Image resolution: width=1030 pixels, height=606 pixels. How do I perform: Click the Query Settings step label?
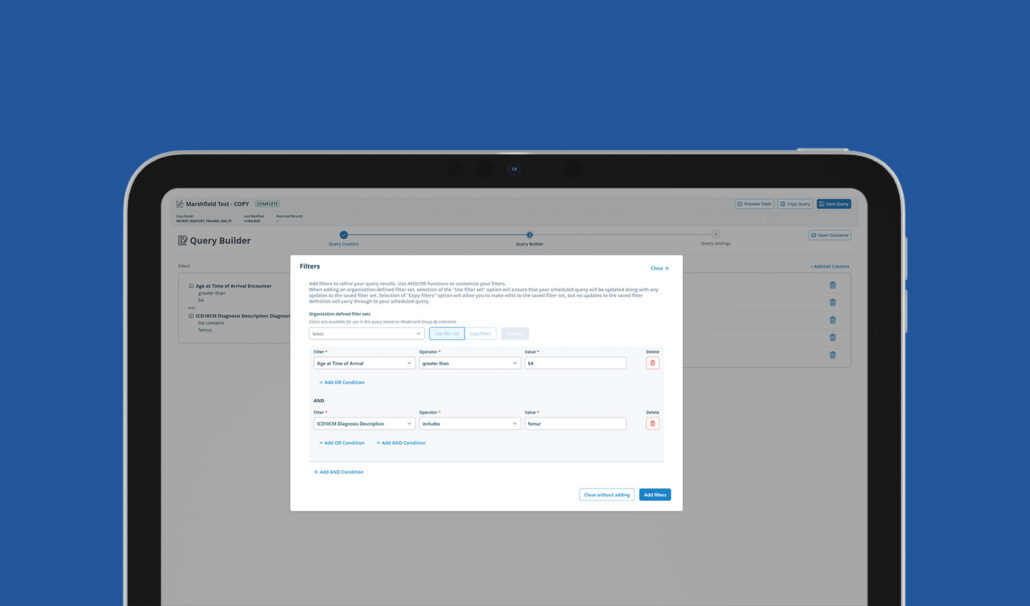(715, 244)
